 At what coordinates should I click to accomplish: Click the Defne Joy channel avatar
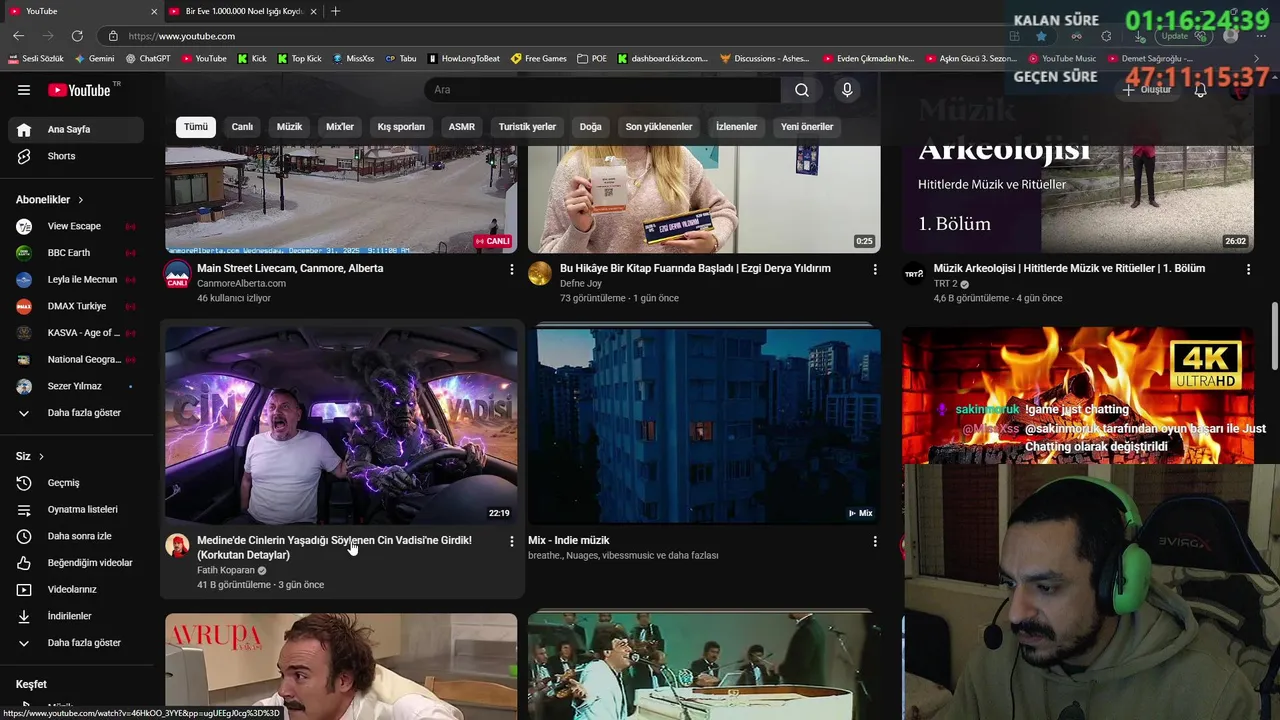point(540,273)
